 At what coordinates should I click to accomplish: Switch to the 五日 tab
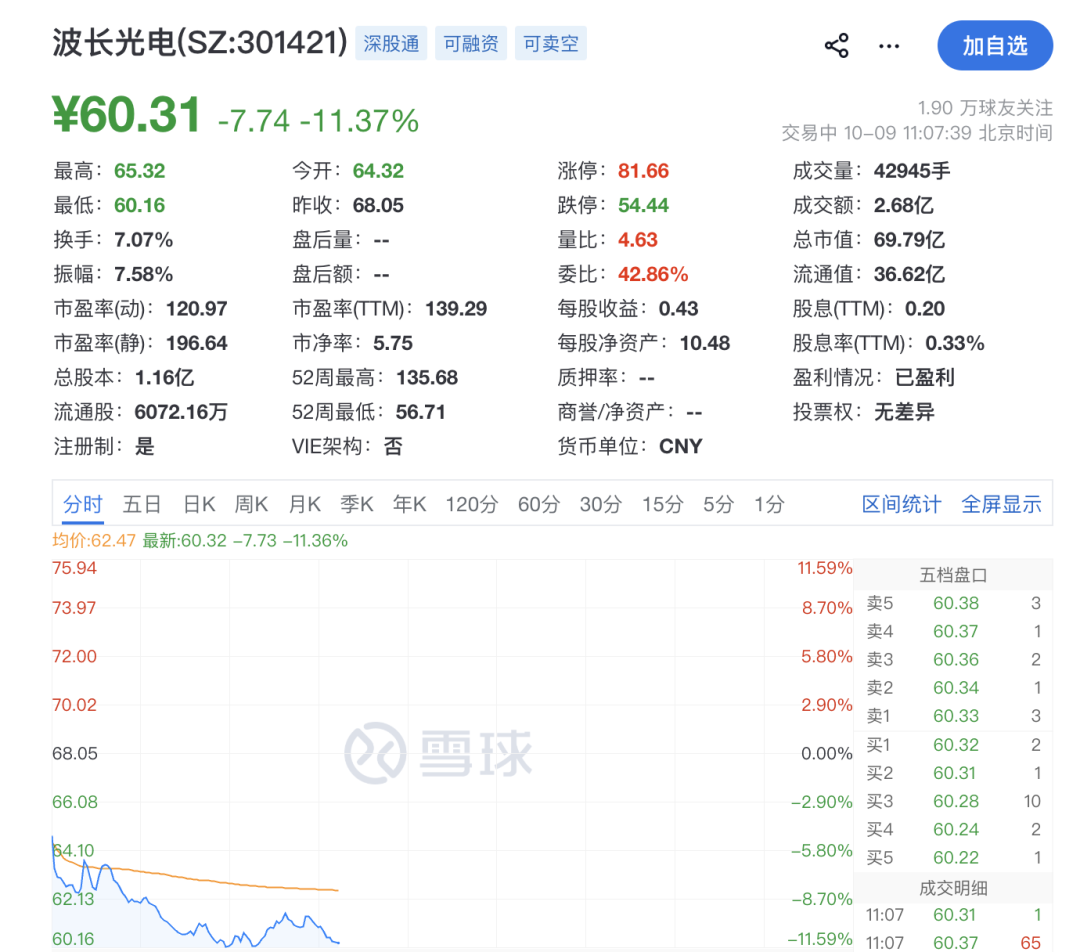pos(142,504)
